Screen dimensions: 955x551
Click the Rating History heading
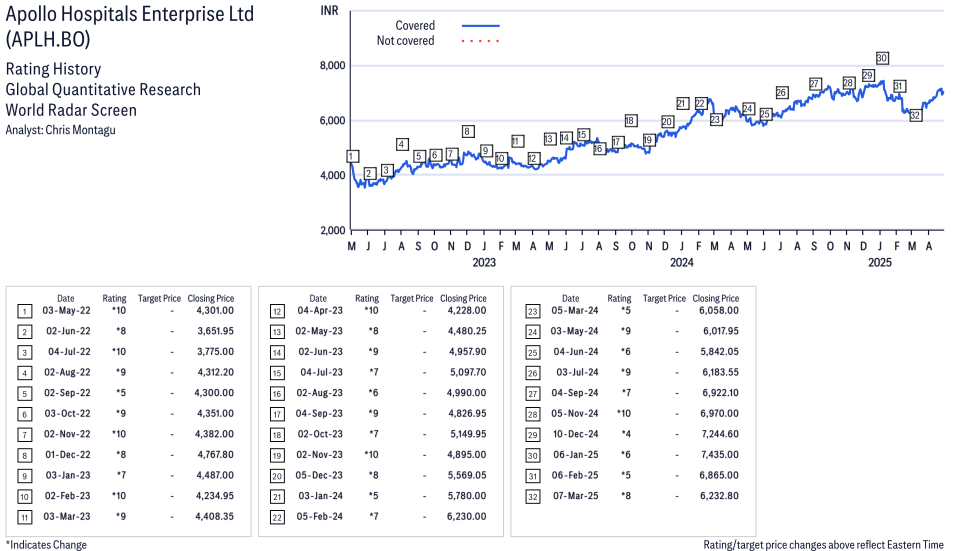click(54, 69)
